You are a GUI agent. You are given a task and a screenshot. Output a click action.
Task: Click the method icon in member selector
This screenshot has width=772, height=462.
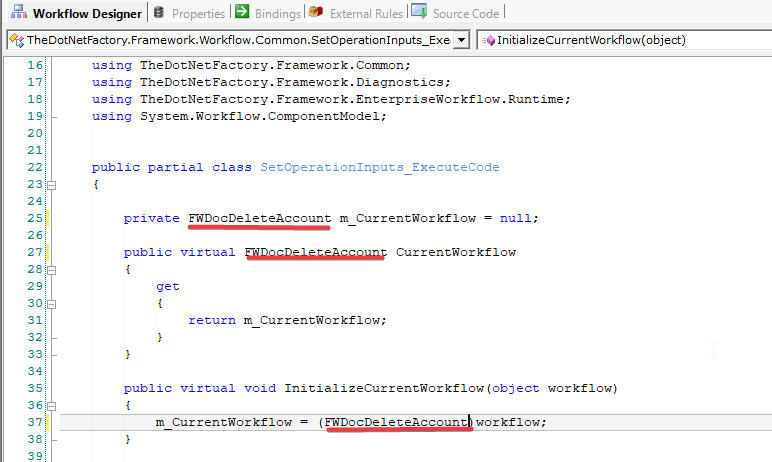click(x=488, y=40)
